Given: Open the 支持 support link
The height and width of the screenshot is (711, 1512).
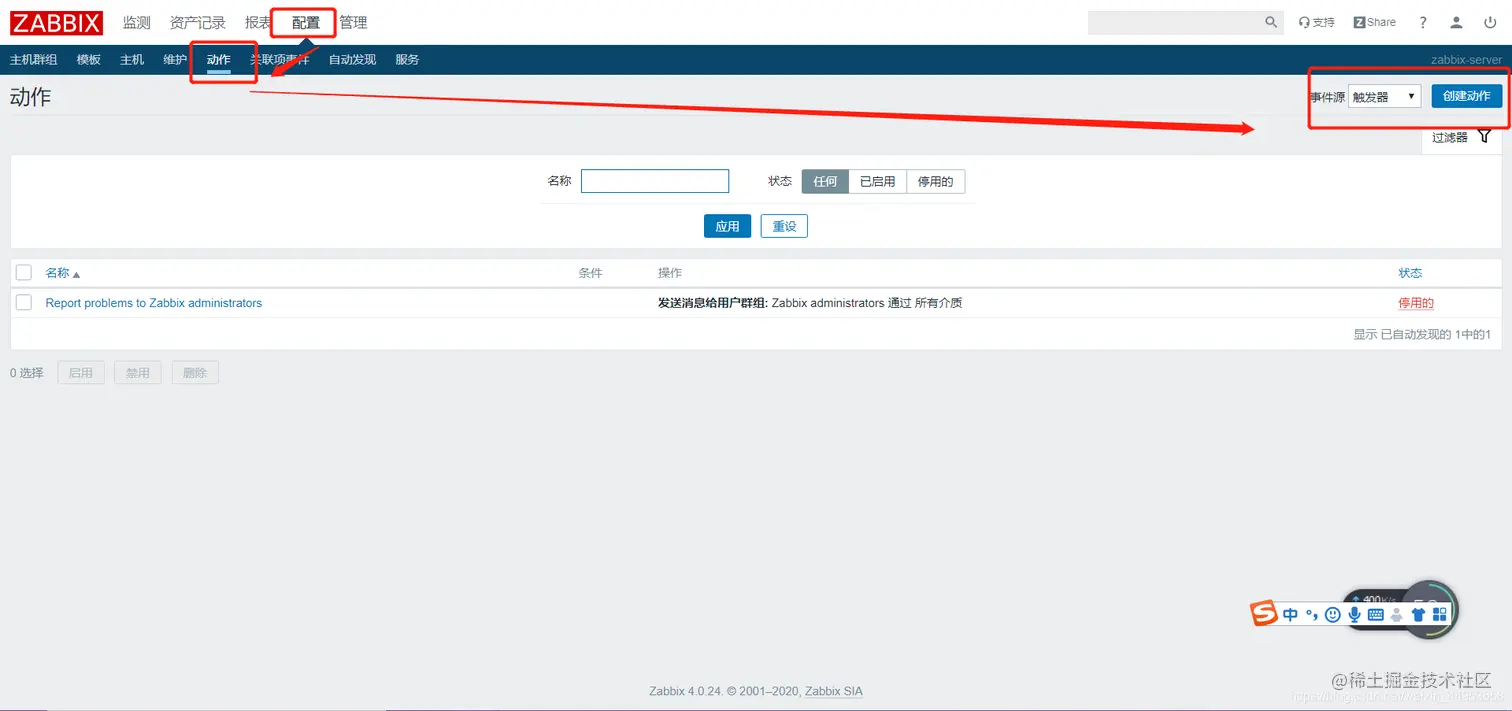Looking at the screenshot, I should pyautogui.click(x=1316, y=22).
